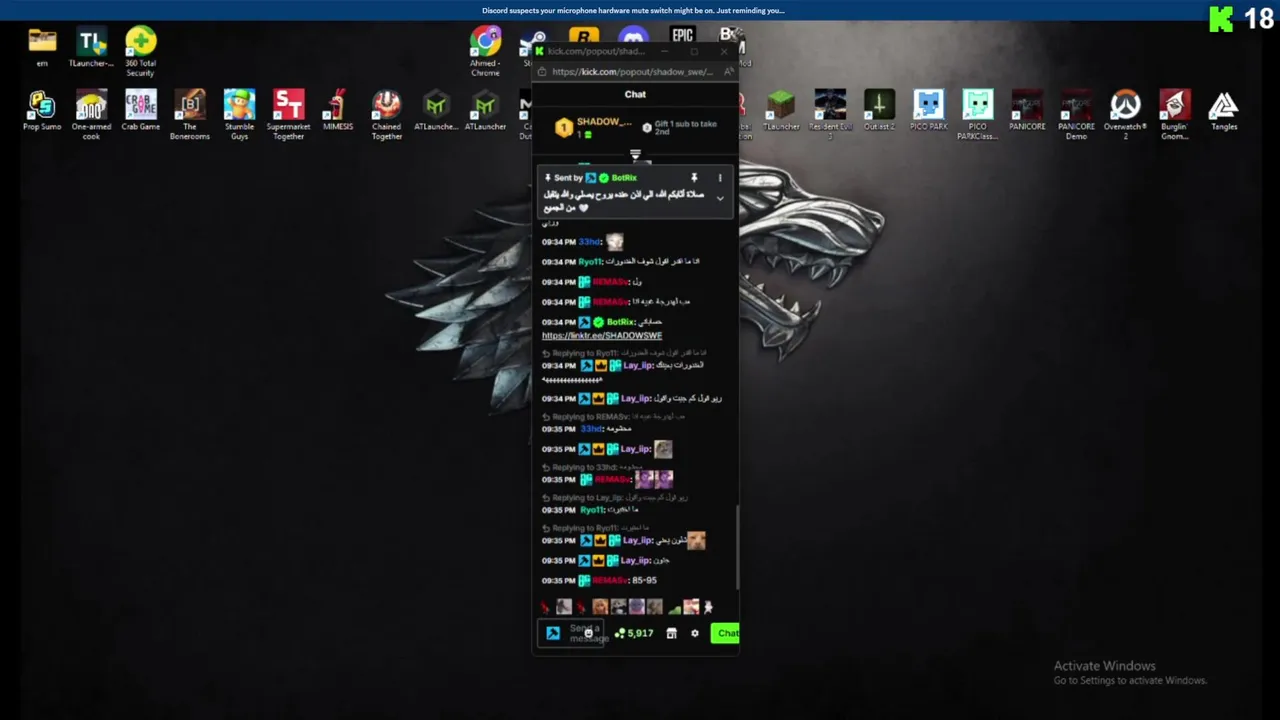Launch Chained Together shortcut

tap(386, 115)
